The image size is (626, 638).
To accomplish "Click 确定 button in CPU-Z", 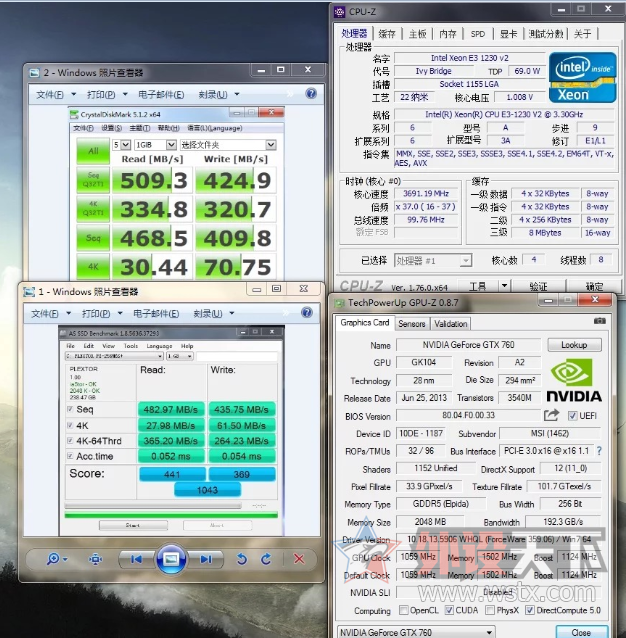I will click(594, 286).
